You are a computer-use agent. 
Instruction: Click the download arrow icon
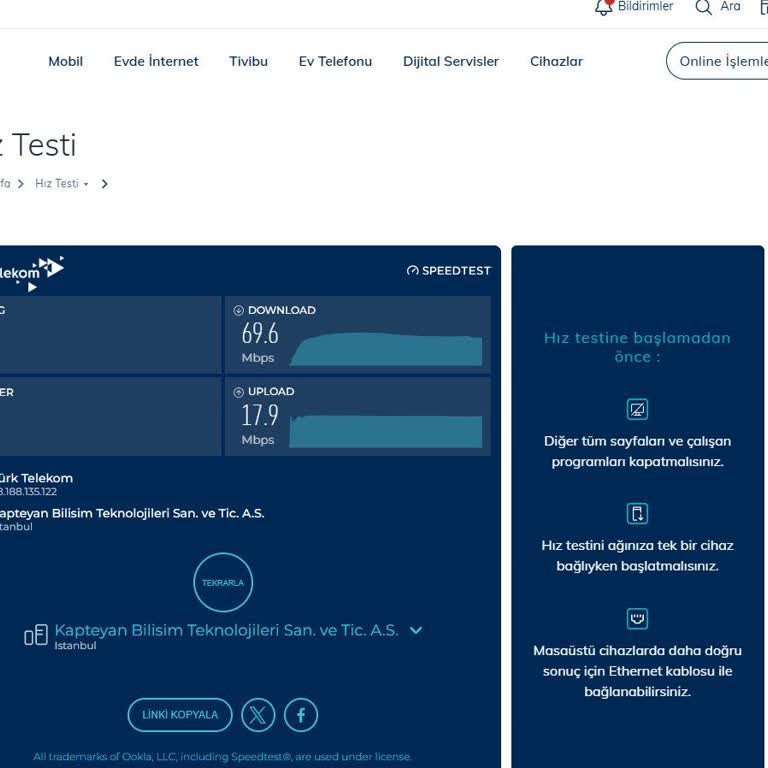pos(239,310)
